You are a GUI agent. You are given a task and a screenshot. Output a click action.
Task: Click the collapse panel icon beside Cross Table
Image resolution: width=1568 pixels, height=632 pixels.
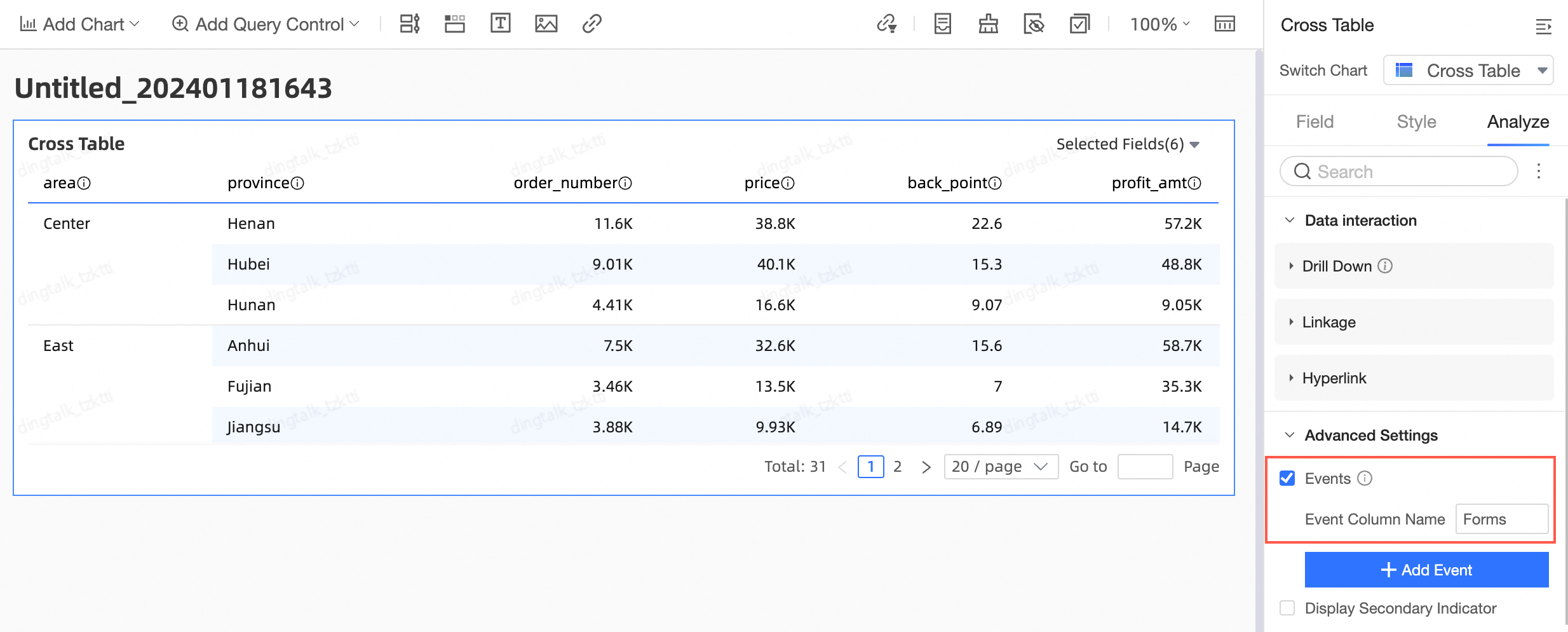tap(1543, 26)
